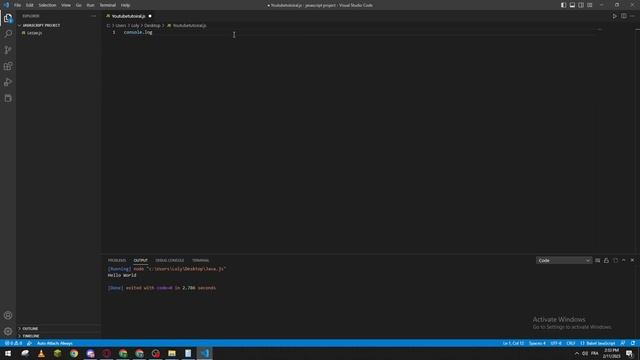Expand the Outline section
640x360 pixels.
pyautogui.click(x=30, y=329)
